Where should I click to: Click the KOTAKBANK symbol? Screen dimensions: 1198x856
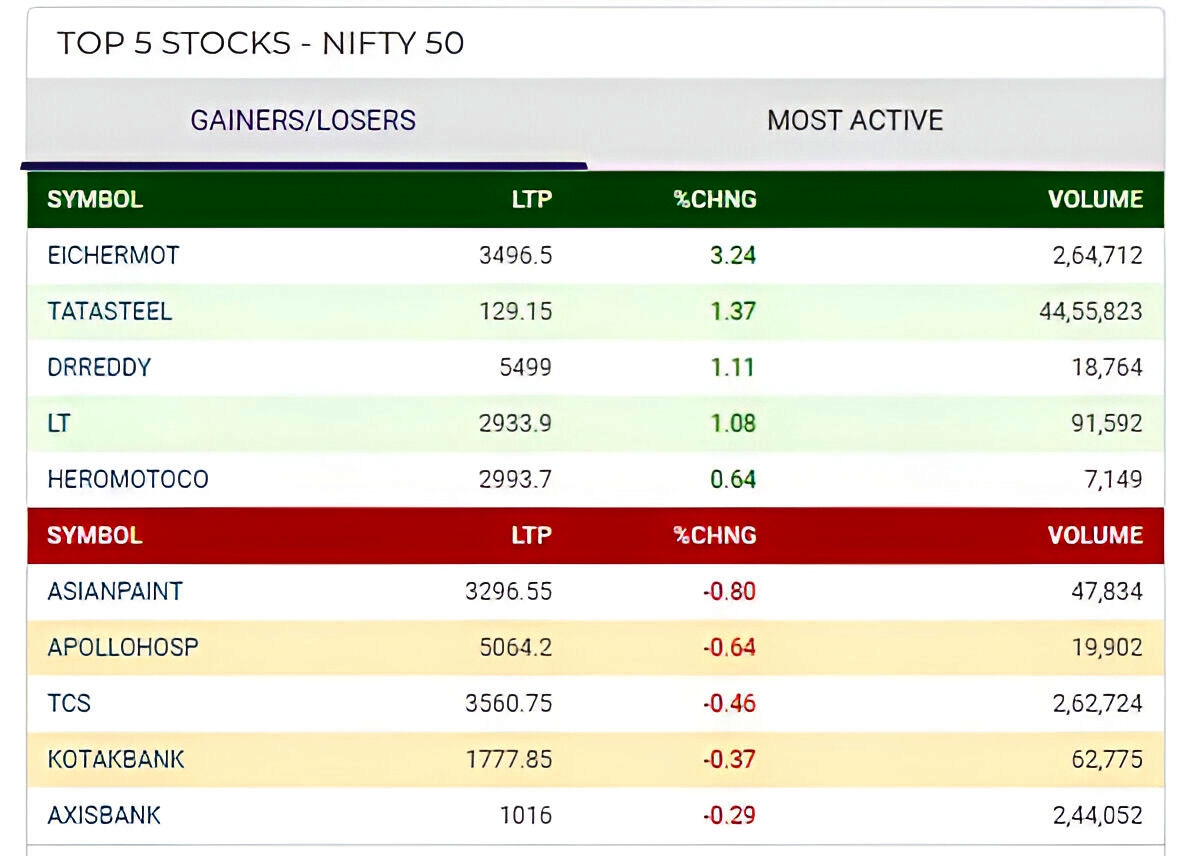pos(115,759)
